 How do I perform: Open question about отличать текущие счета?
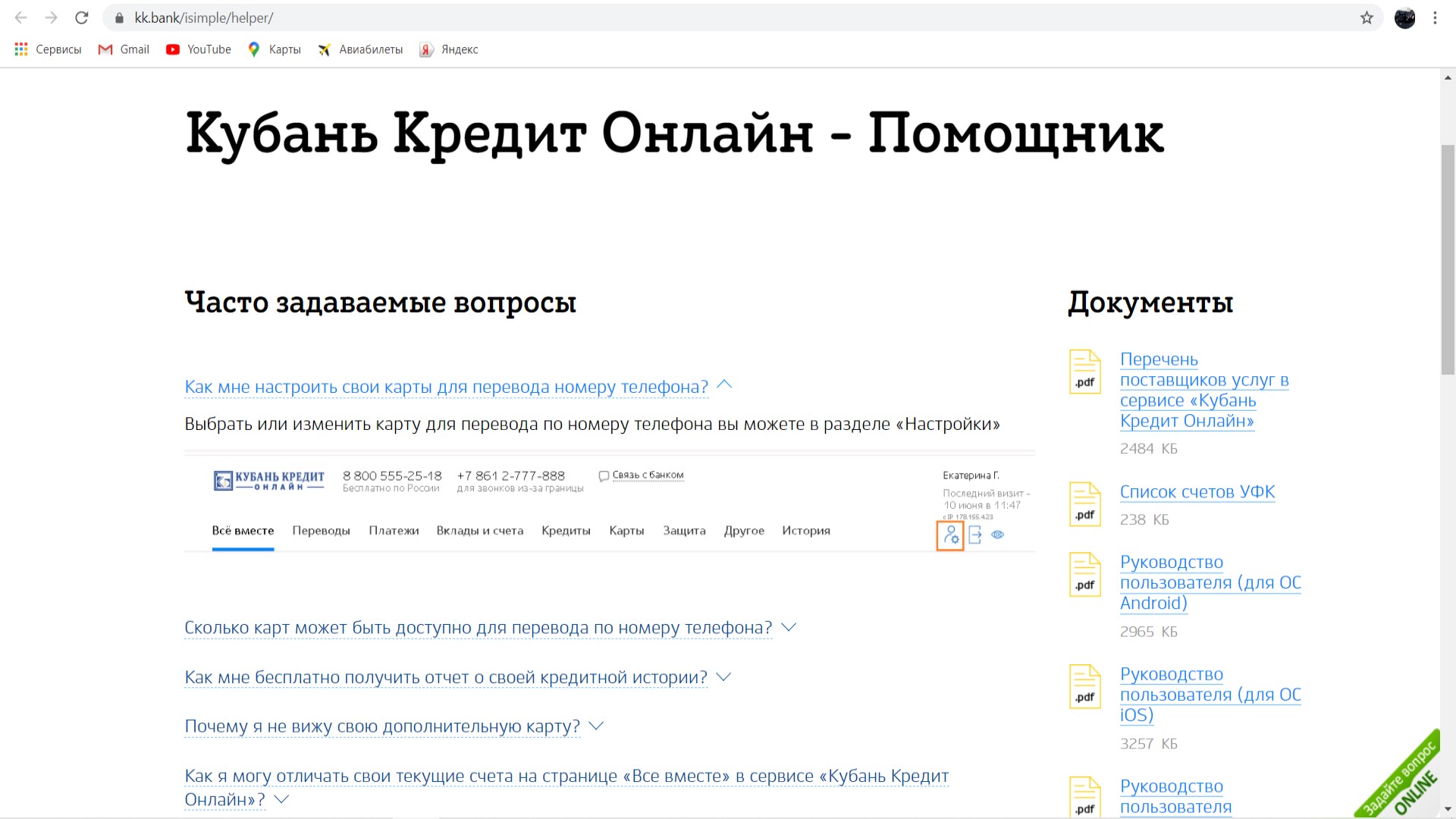(x=566, y=787)
